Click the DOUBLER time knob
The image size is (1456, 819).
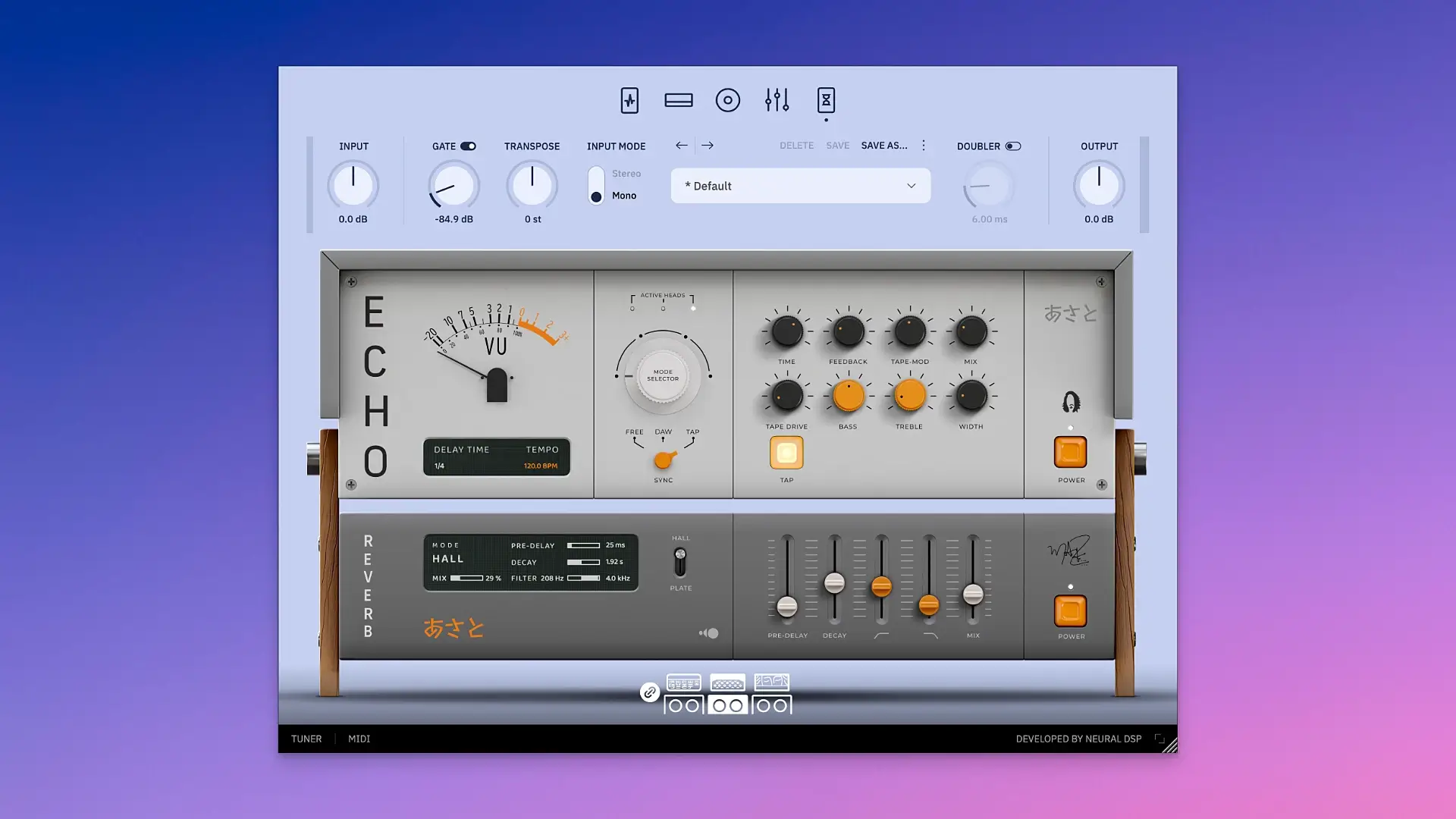989,187
